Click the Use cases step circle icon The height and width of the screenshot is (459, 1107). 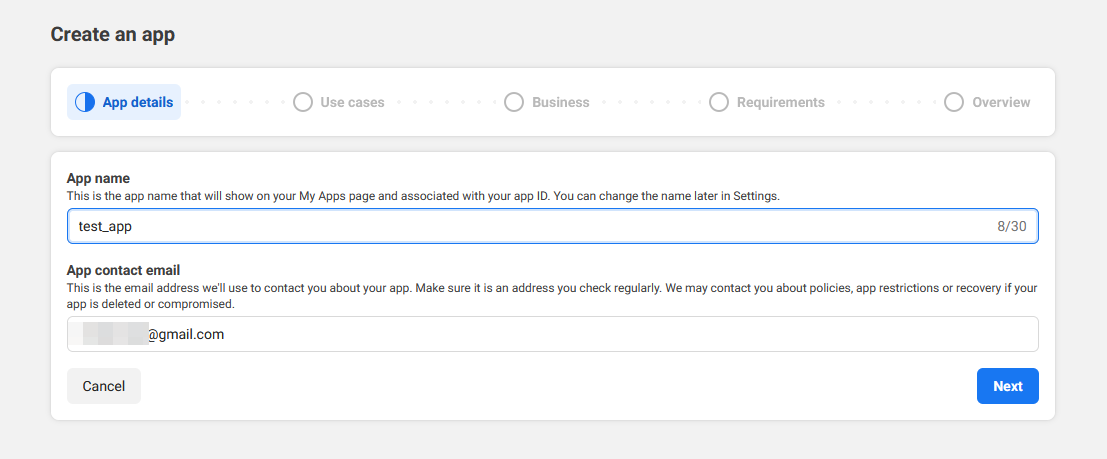point(303,102)
